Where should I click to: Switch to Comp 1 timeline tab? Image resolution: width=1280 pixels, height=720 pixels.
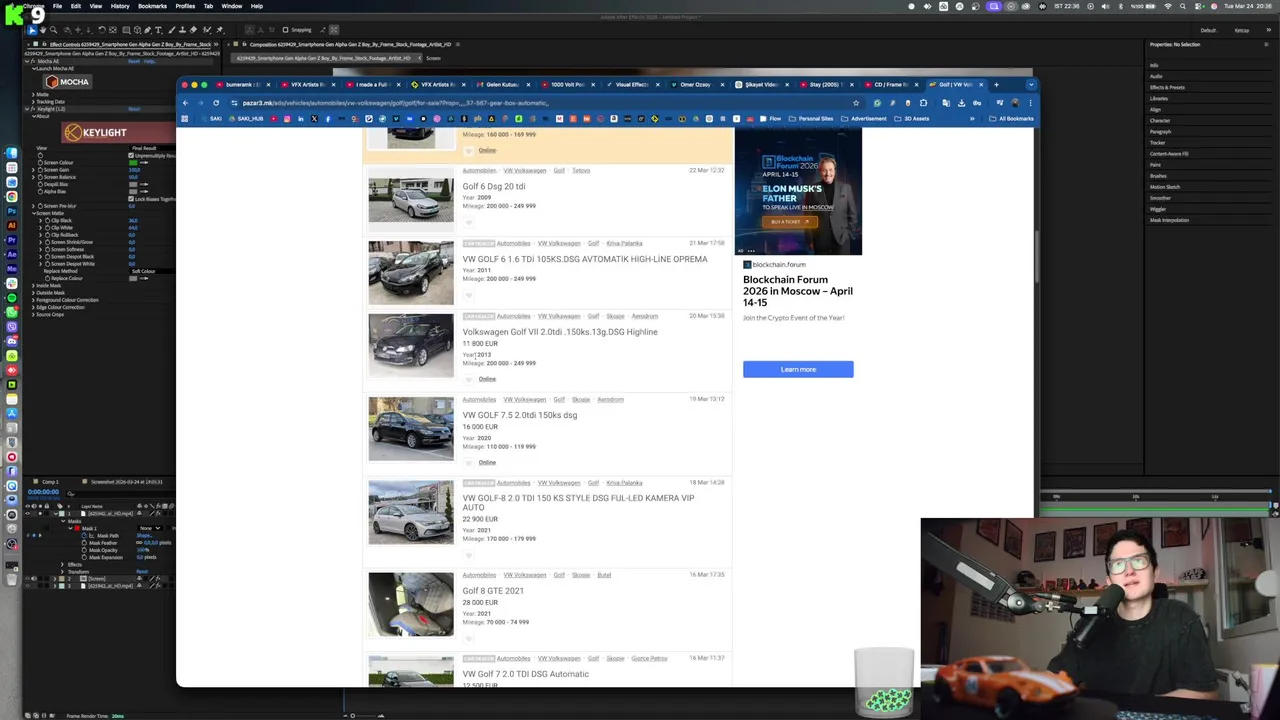50,482
